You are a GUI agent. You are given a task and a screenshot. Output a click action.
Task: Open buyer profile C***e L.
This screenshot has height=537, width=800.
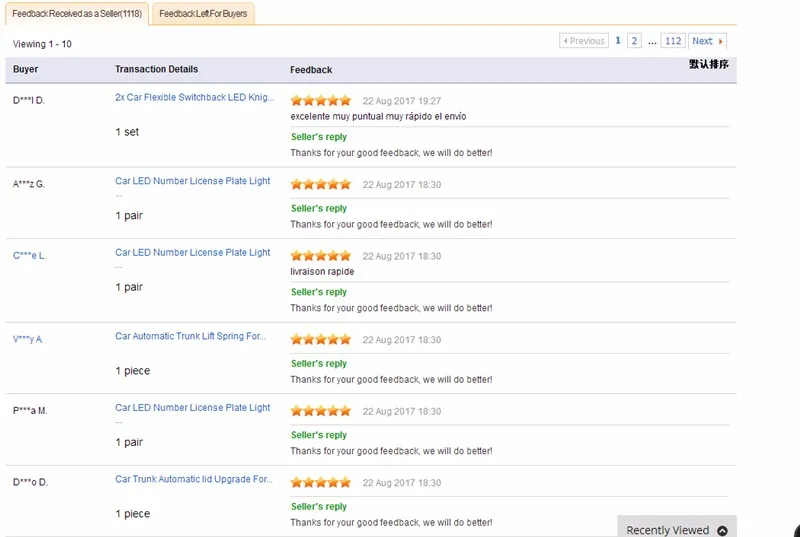pyautogui.click(x=30, y=255)
